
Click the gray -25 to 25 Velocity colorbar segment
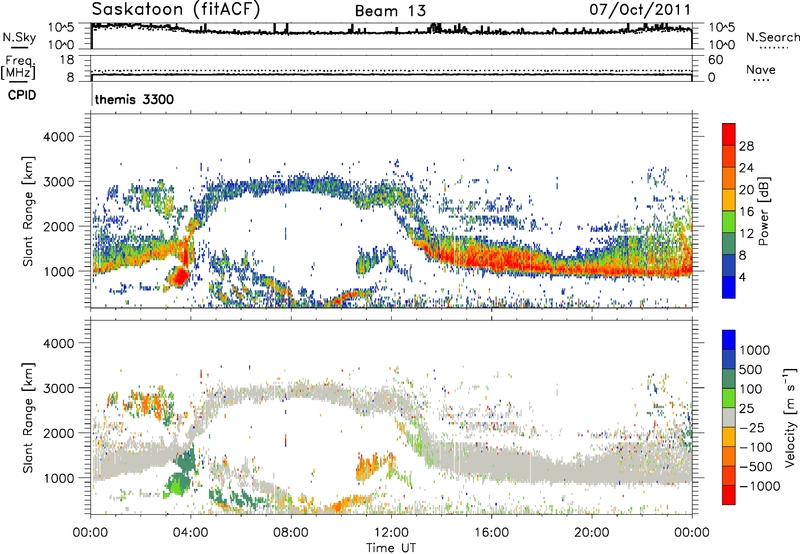729,417
